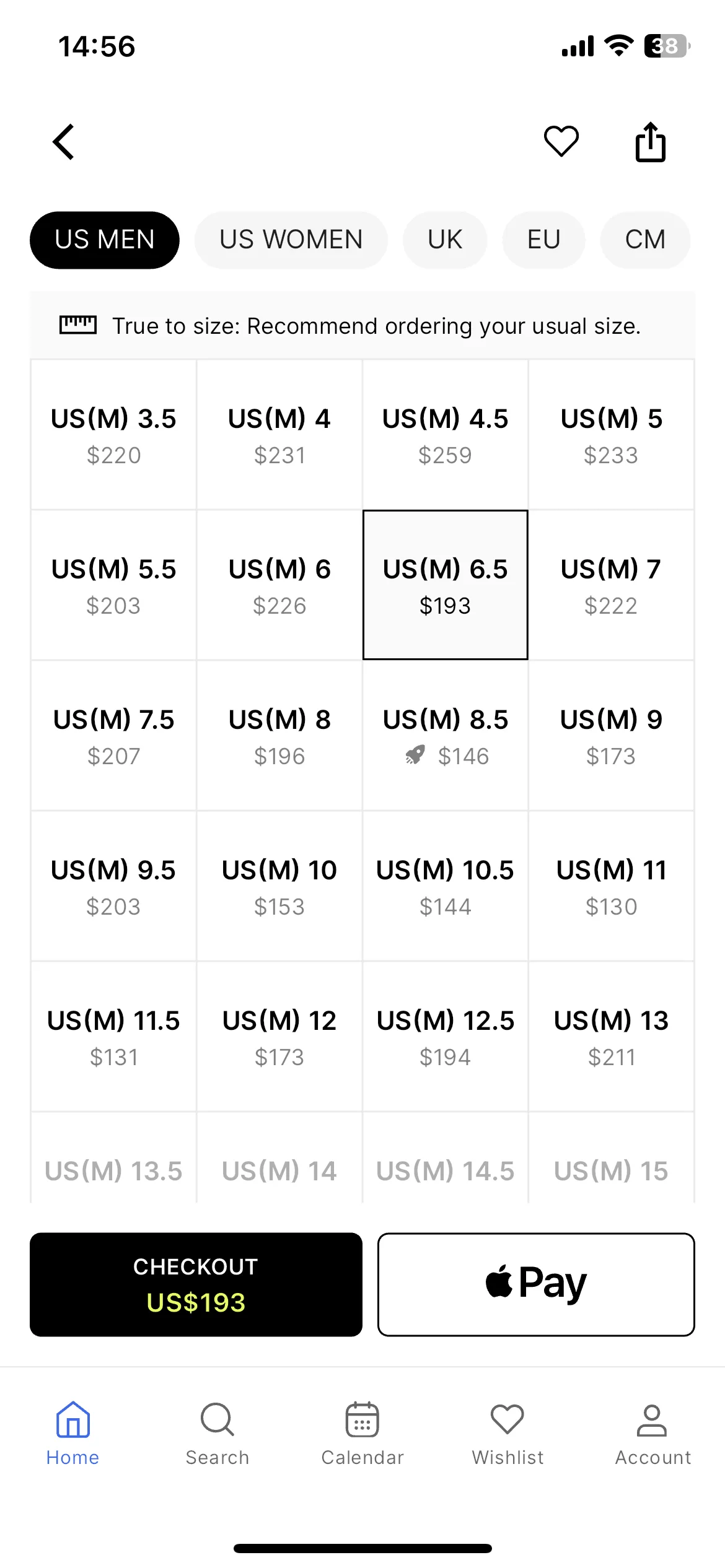The width and height of the screenshot is (725, 1568).
Task: Switch to EU sizing tab
Action: coord(544,240)
